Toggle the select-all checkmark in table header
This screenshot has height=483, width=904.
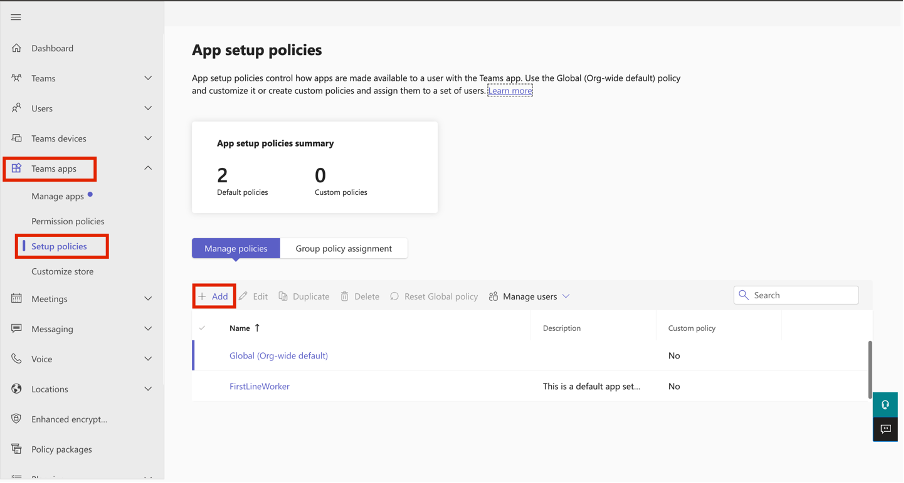(202, 328)
